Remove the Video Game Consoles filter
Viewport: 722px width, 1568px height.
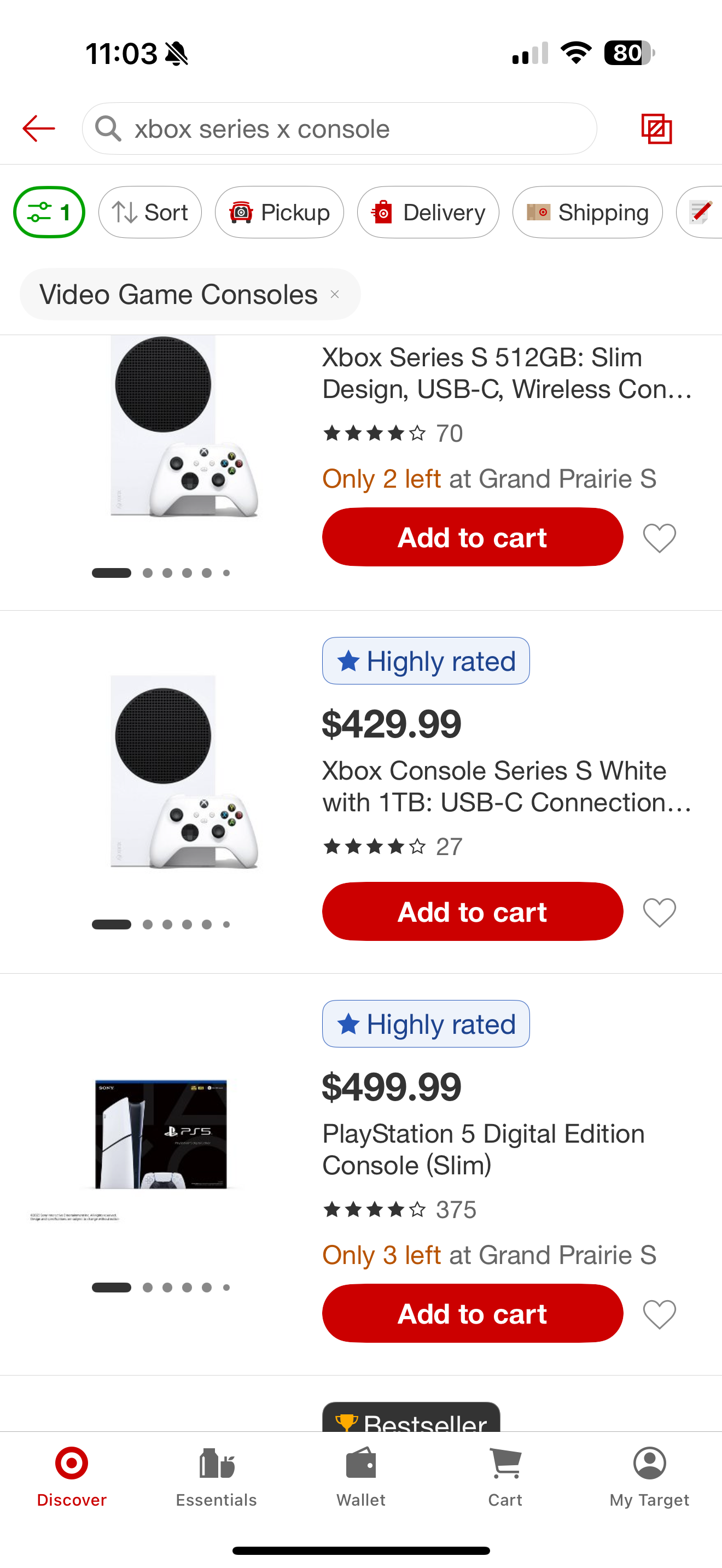point(334,295)
